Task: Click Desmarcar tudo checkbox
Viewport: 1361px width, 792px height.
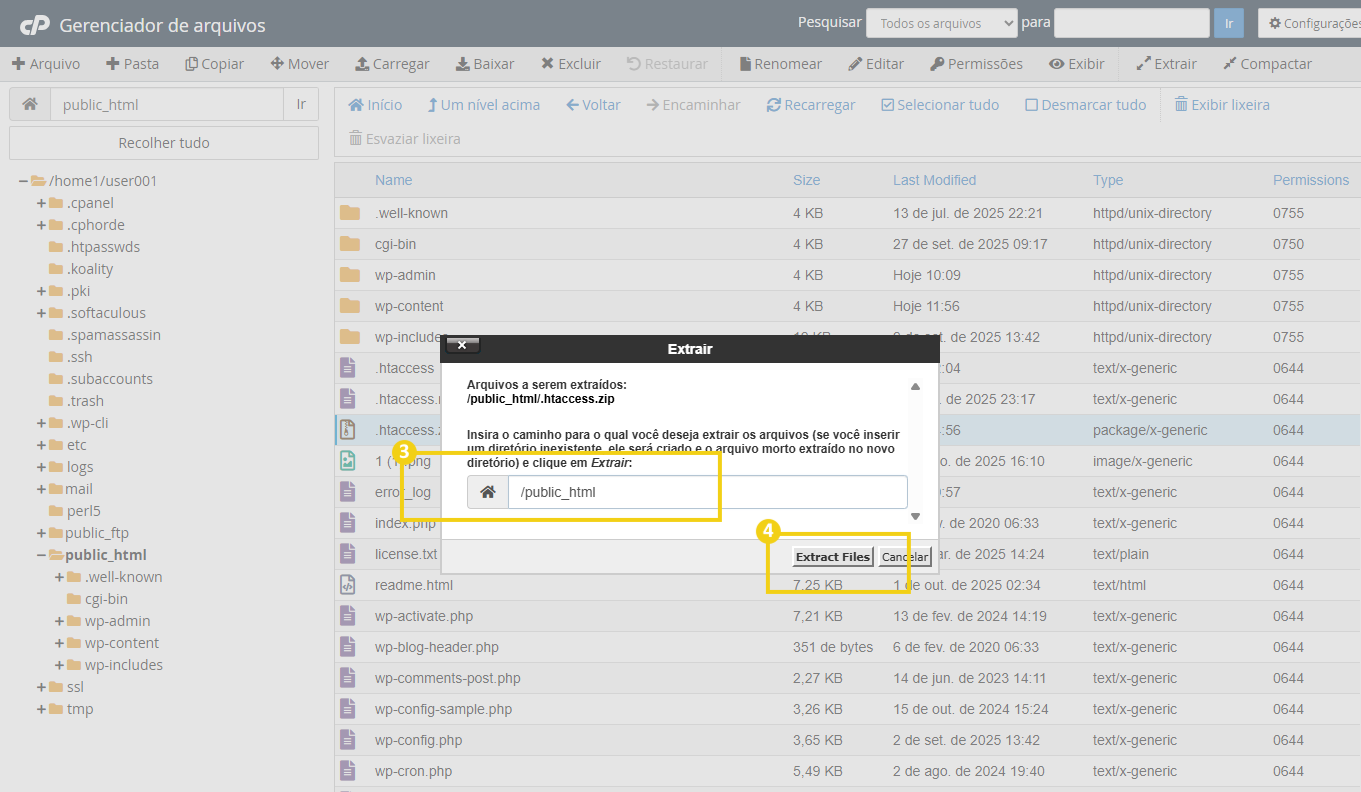Action: 1085,105
